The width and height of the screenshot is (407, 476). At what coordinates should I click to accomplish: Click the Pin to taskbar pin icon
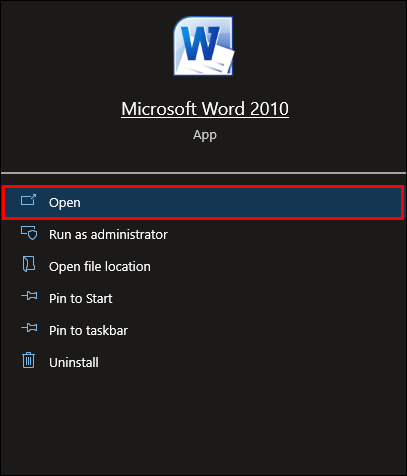point(29,328)
